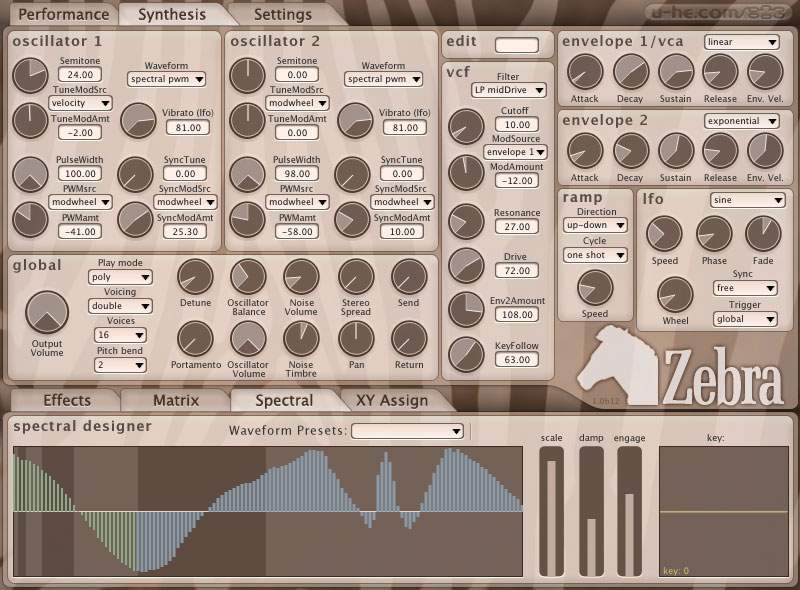
Task: Open Voices 16 dropdown
Action: [x=120, y=335]
